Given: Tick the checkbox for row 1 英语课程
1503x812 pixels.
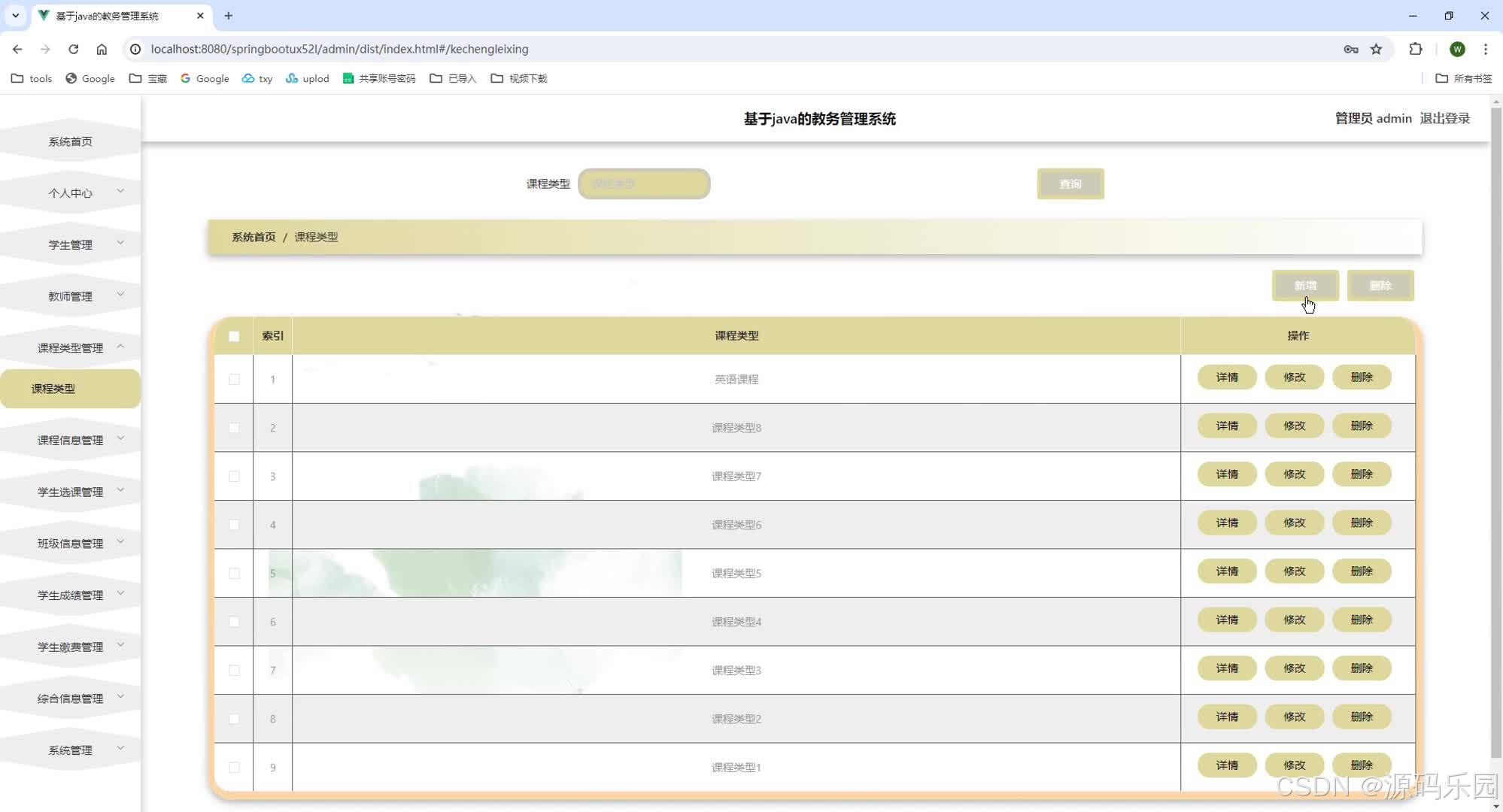Looking at the screenshot, I should click(234, 379).
